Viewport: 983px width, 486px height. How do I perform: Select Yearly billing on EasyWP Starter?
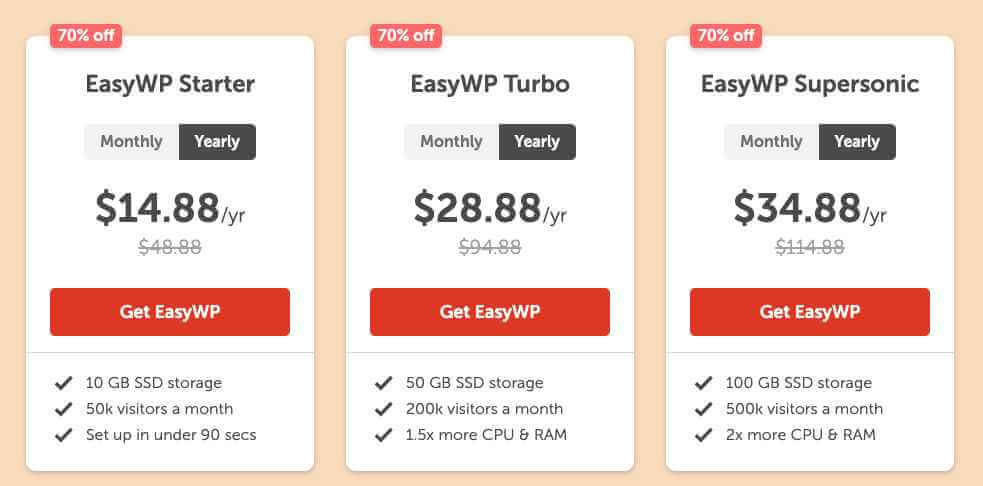tap(218, 142)
